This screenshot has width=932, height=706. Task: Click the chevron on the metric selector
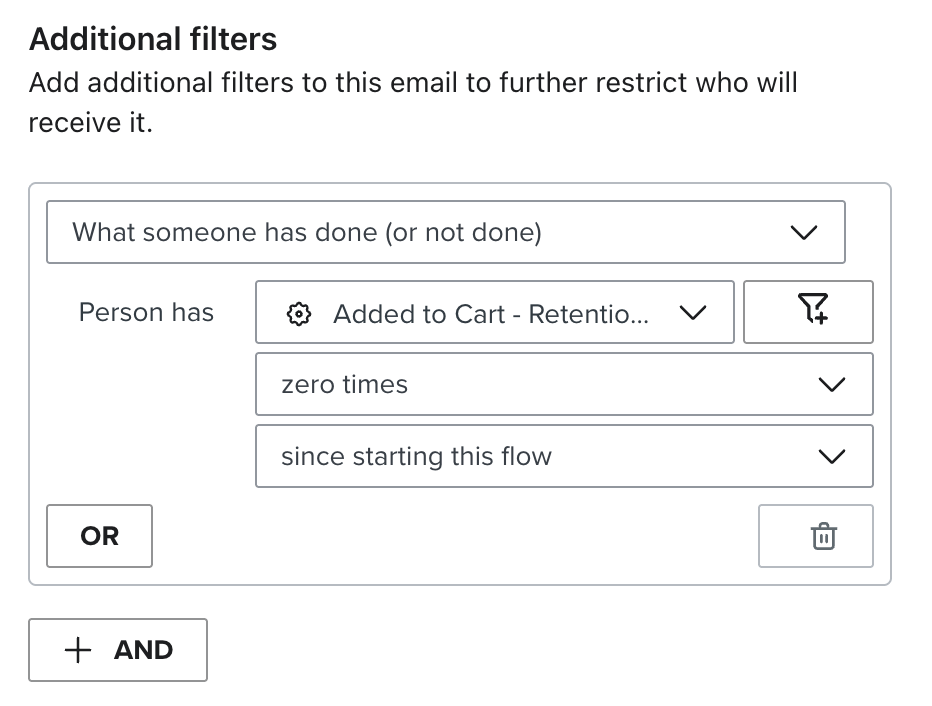coord(694,312)
